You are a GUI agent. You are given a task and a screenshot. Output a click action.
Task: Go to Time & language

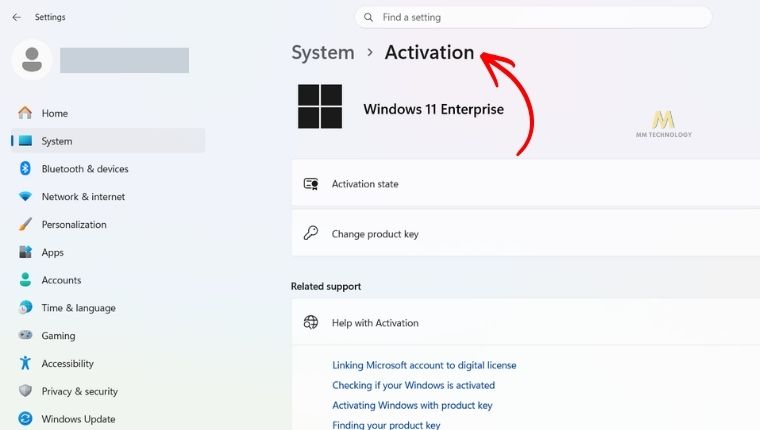(x=108, y=308)
